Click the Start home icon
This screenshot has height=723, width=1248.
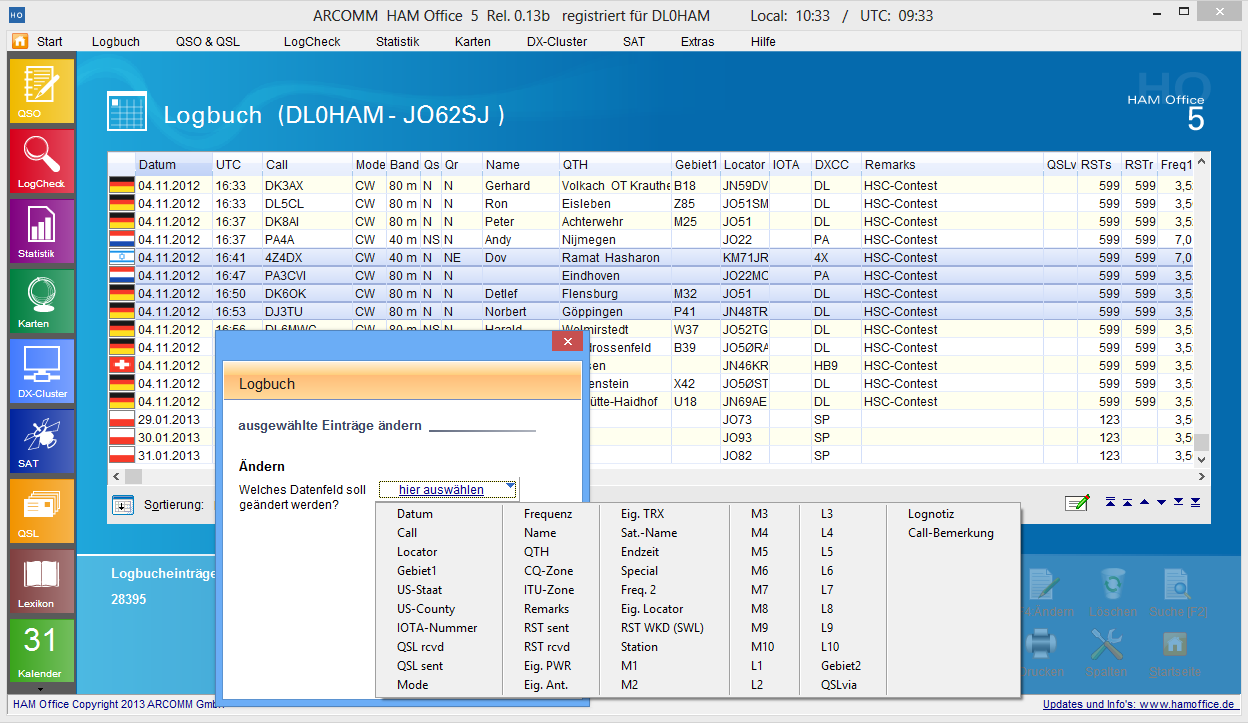point(20,41)
